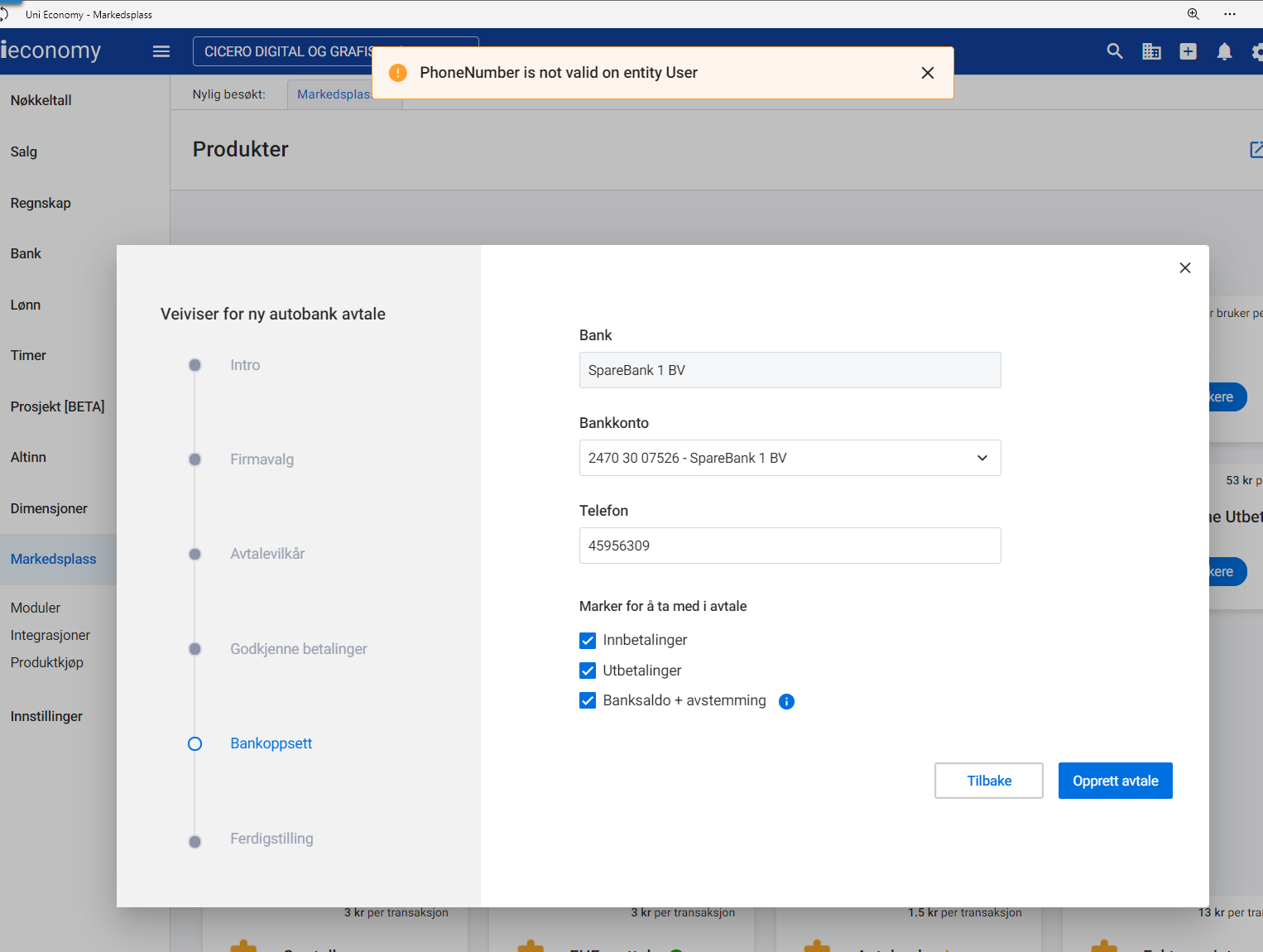Open Timer in the sidebar

click(28, 355)
